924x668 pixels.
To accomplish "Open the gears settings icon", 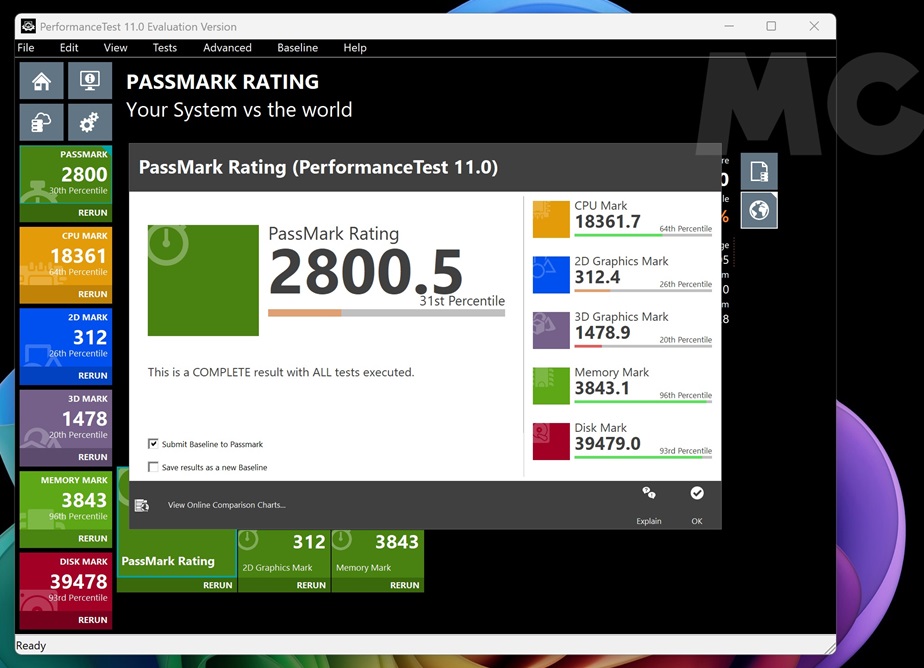I will tap(89, 122).
